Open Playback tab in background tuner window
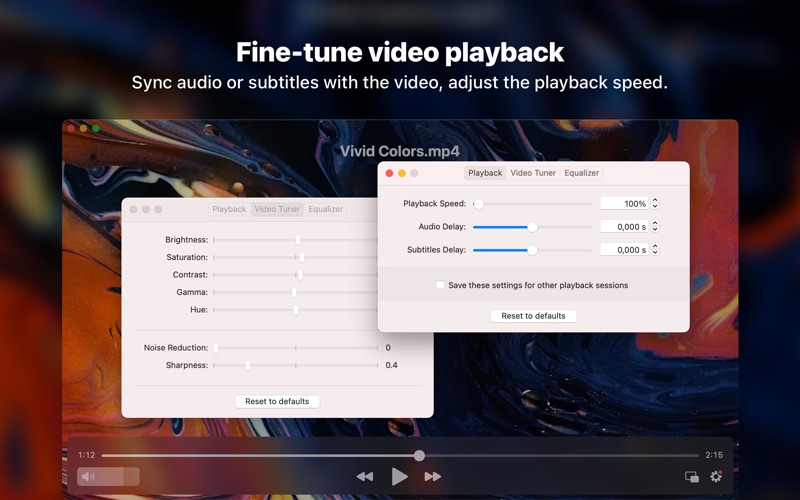 tap(229, 209)
